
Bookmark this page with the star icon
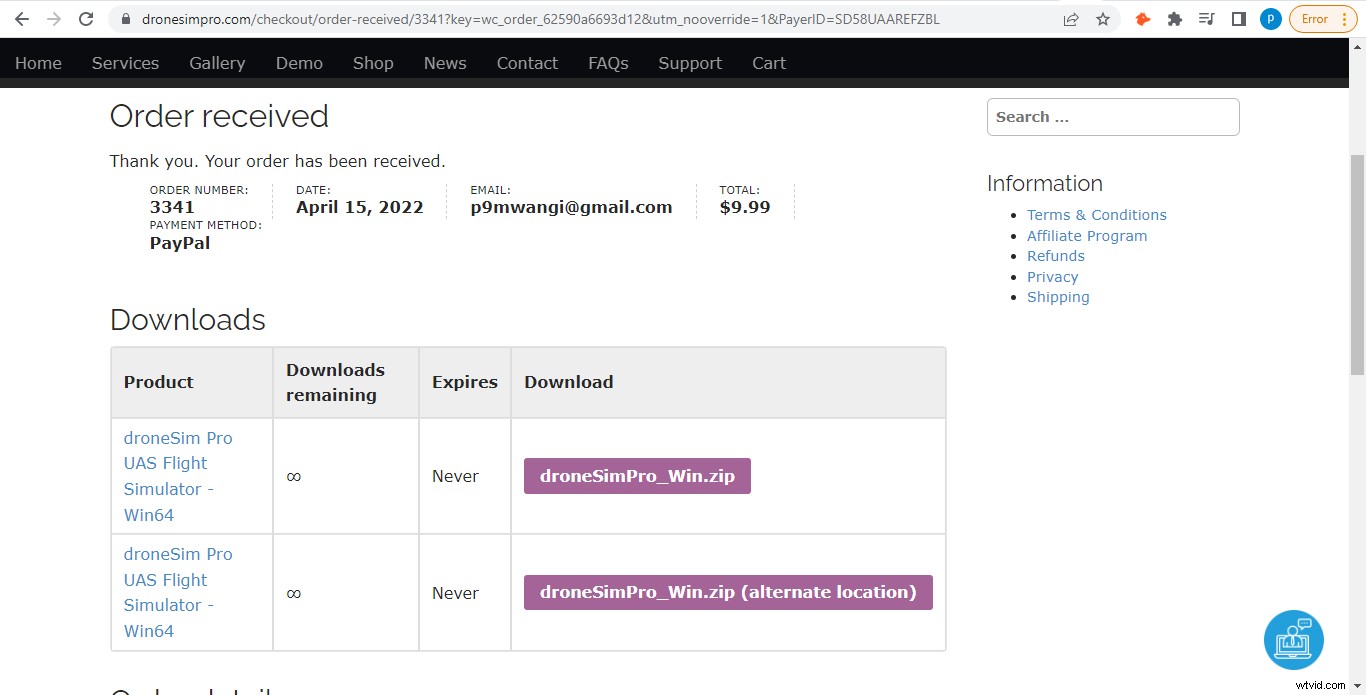(1103, 19)
